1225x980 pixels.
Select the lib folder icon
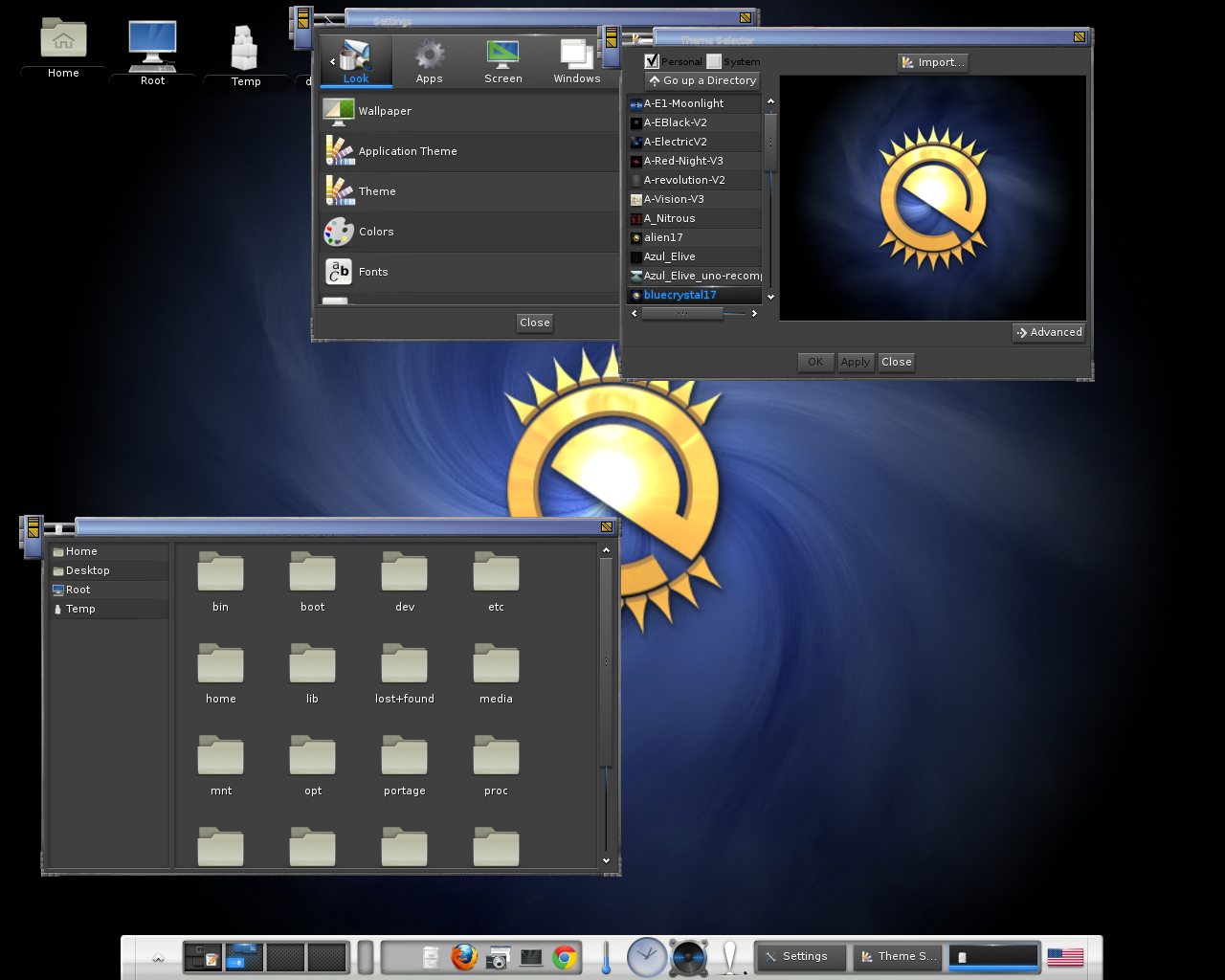pos(312,663)
